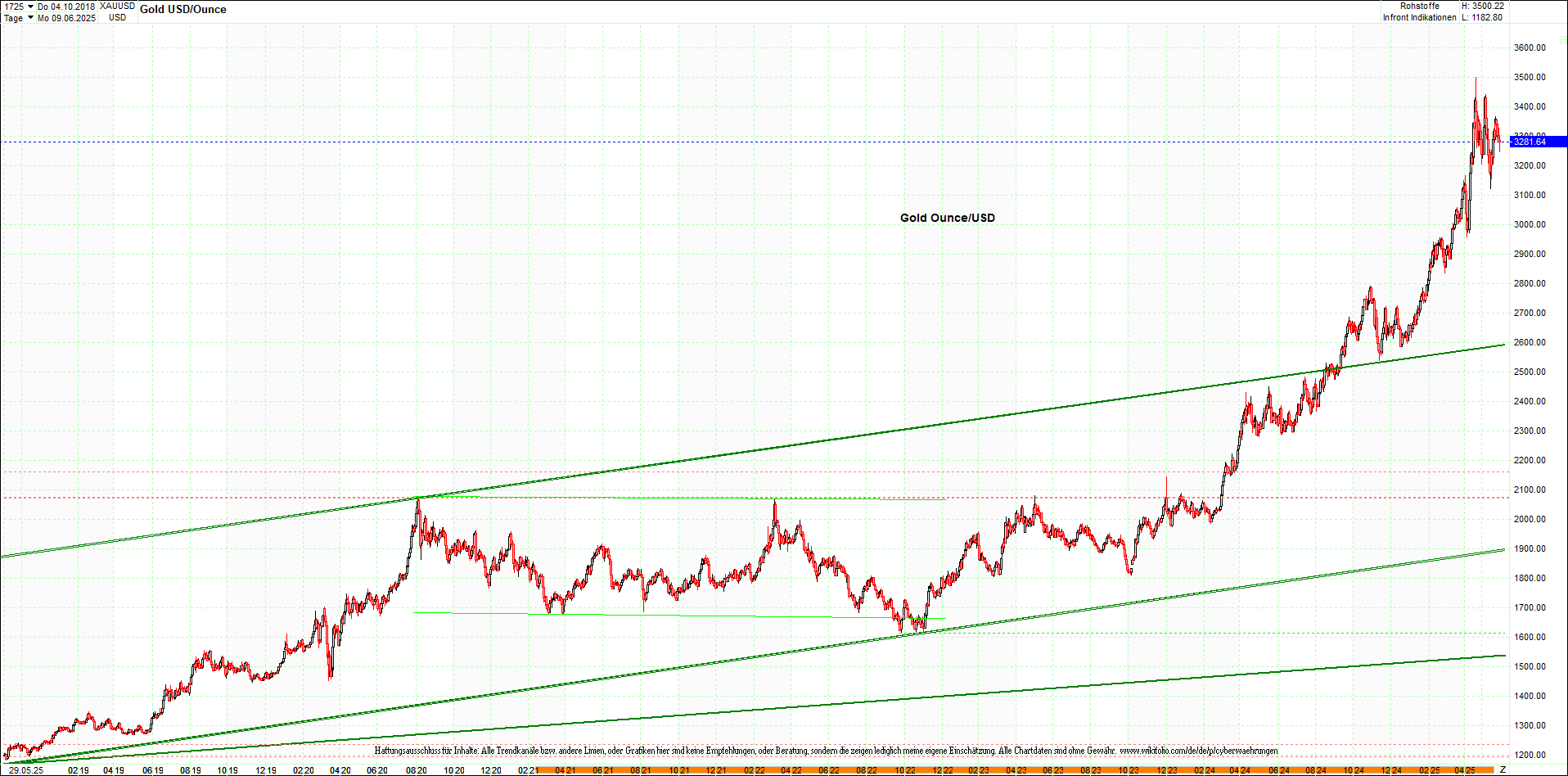Open the Tage timeframe dropdown
Viewport: 1568px width, 776px height.
pyautogui.click(x=18, y=18)
